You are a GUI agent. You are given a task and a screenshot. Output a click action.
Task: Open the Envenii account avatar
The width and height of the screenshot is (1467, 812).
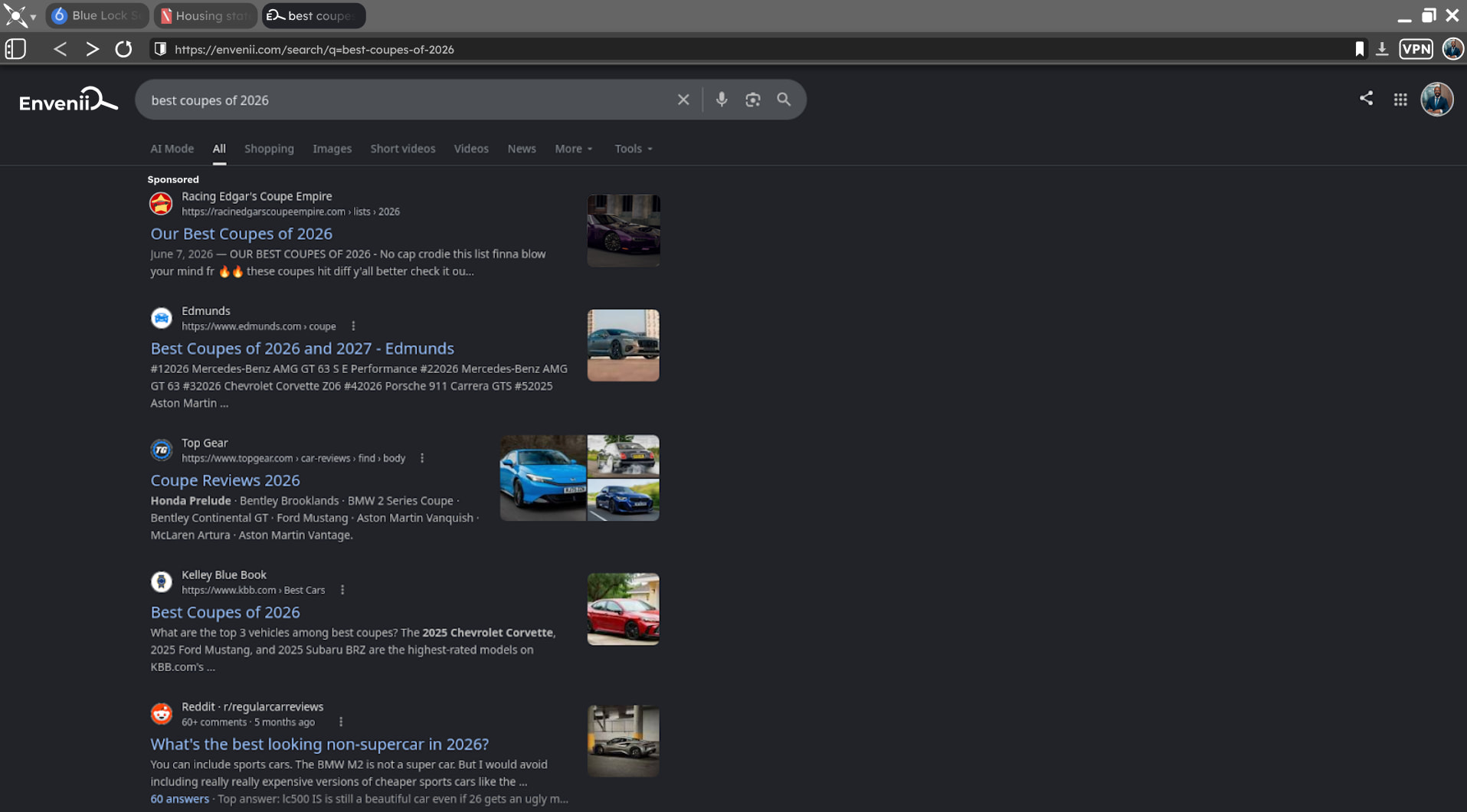coord(1437,100)
